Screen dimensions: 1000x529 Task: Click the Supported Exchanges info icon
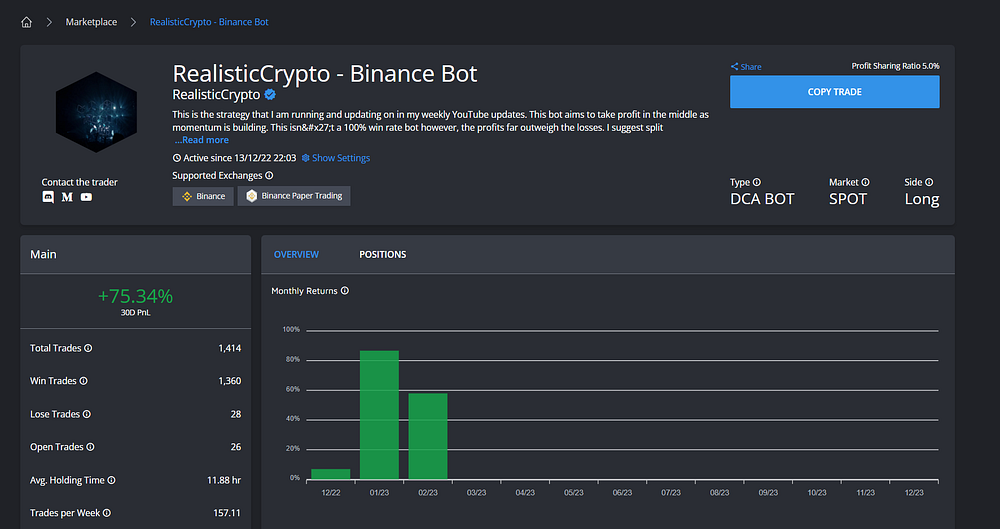[269, 175]
